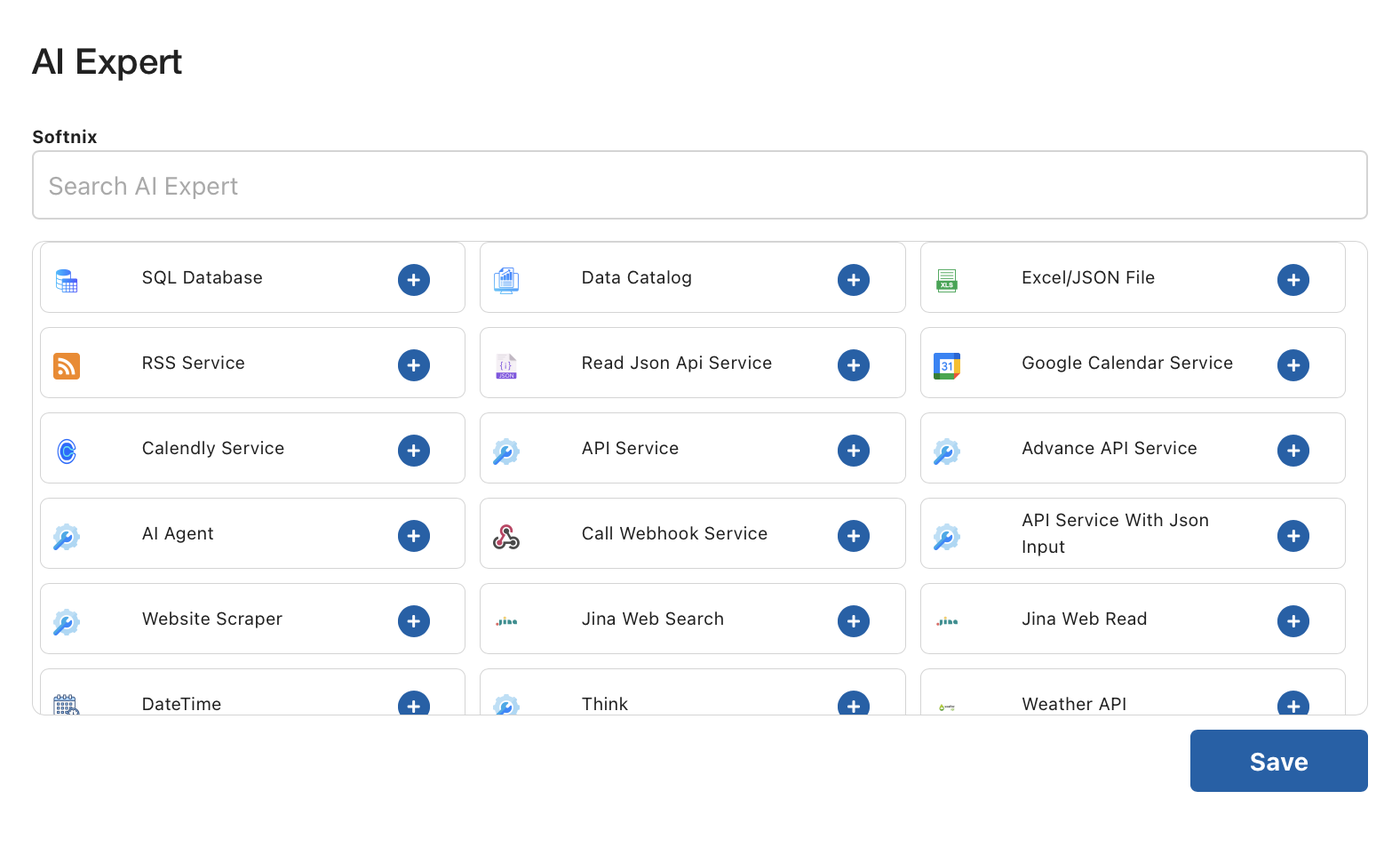The image size is (1400, 855).
Task: Click the Jina Web Read logo
Action: [946, 622]
